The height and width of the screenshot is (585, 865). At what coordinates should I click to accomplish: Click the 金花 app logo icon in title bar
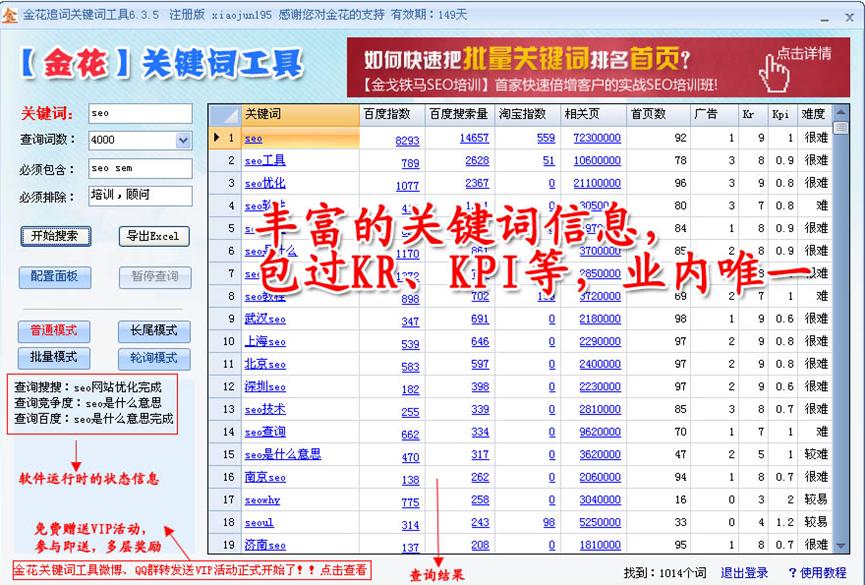10,15
